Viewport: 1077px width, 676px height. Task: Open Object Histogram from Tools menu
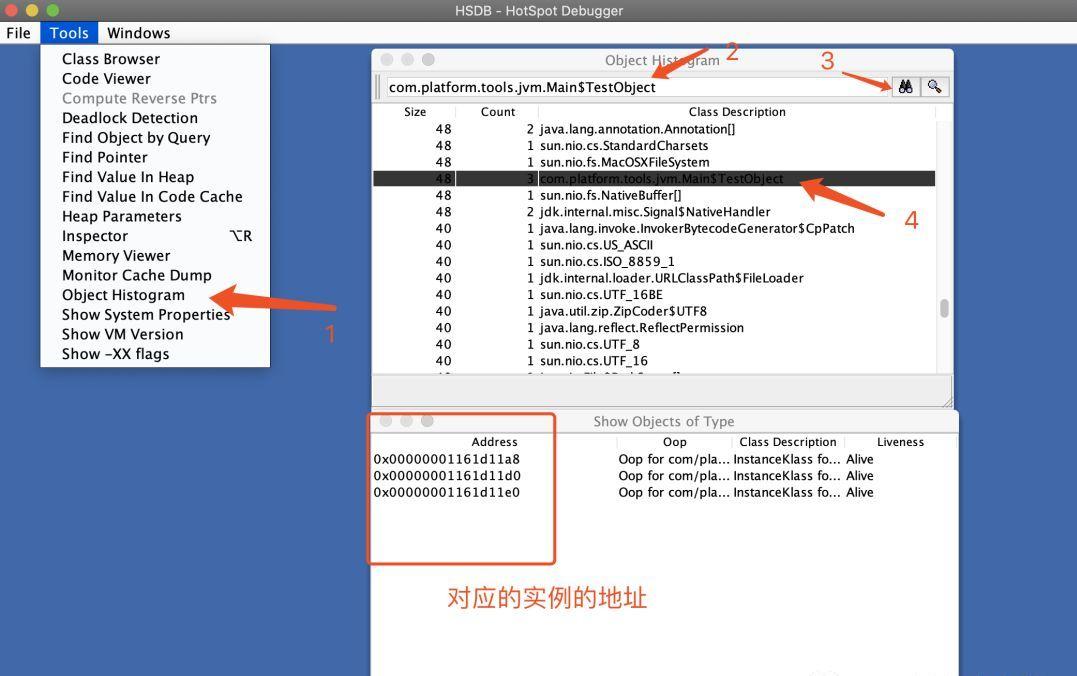(155, 295)
